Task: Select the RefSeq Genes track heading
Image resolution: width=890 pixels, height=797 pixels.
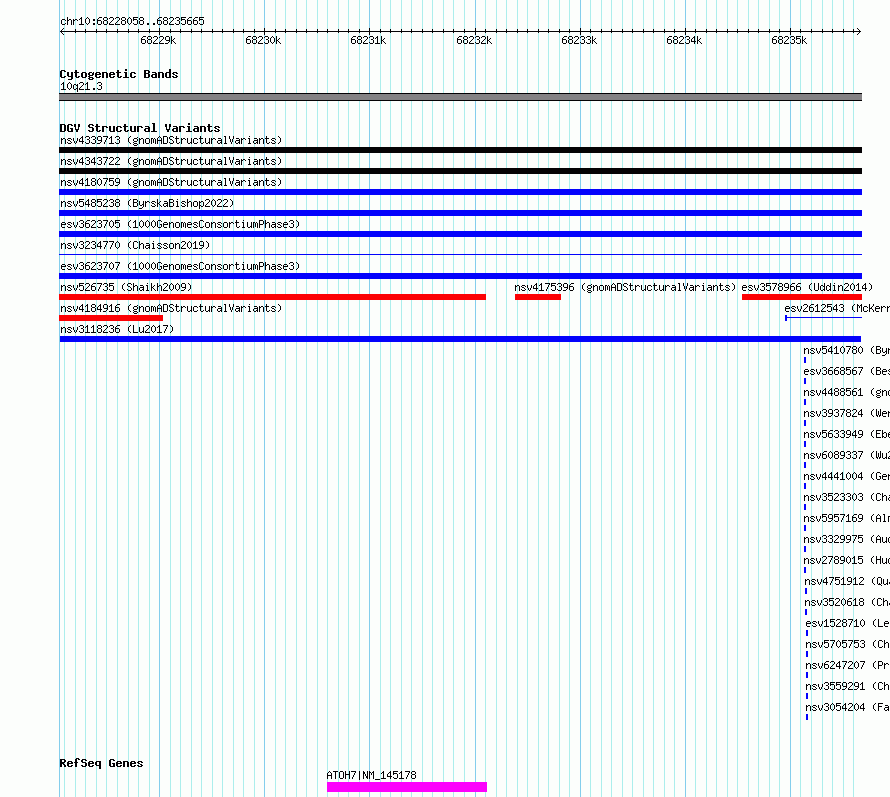Action: (101, 764)
